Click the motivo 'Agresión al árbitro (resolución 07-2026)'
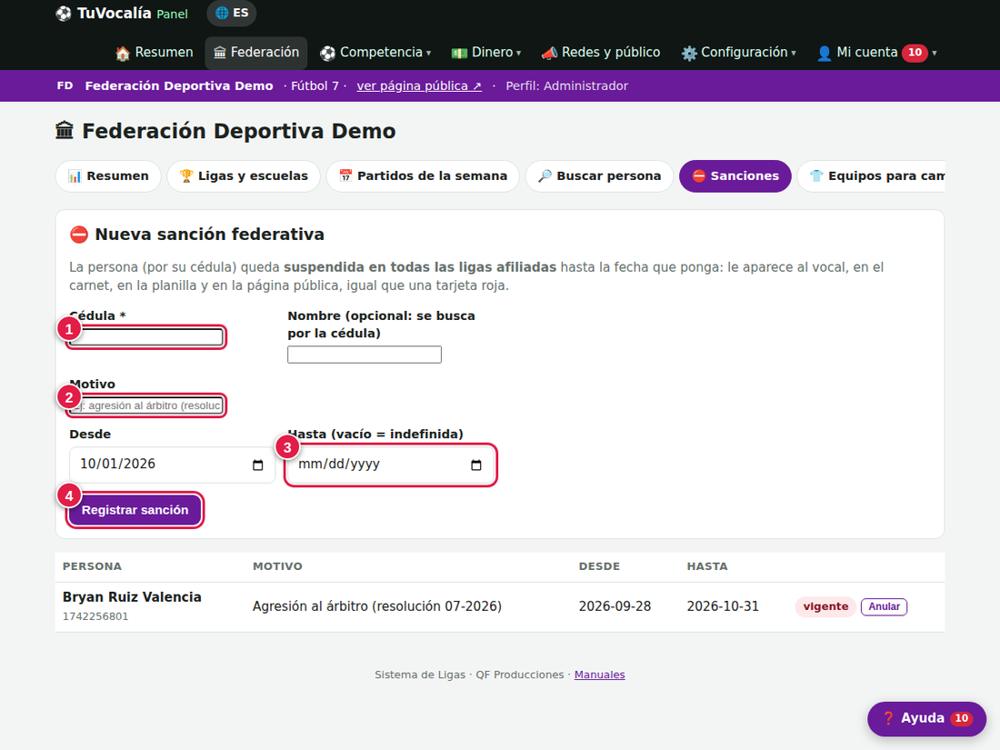 pyautogui.click(x=377, y=607)
